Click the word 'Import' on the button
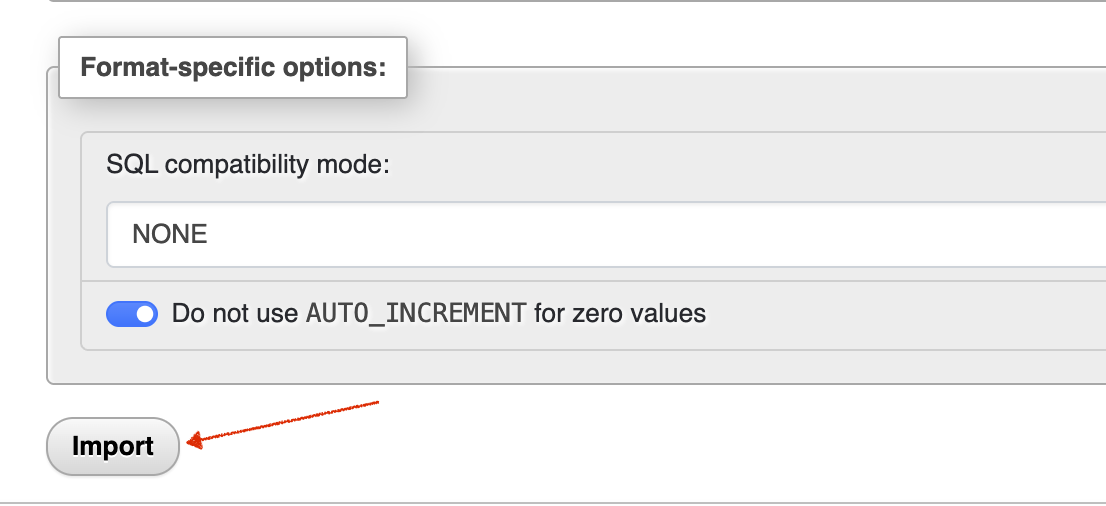The width and height of the screenshot is (1106, 506). [x=113, y=446]
